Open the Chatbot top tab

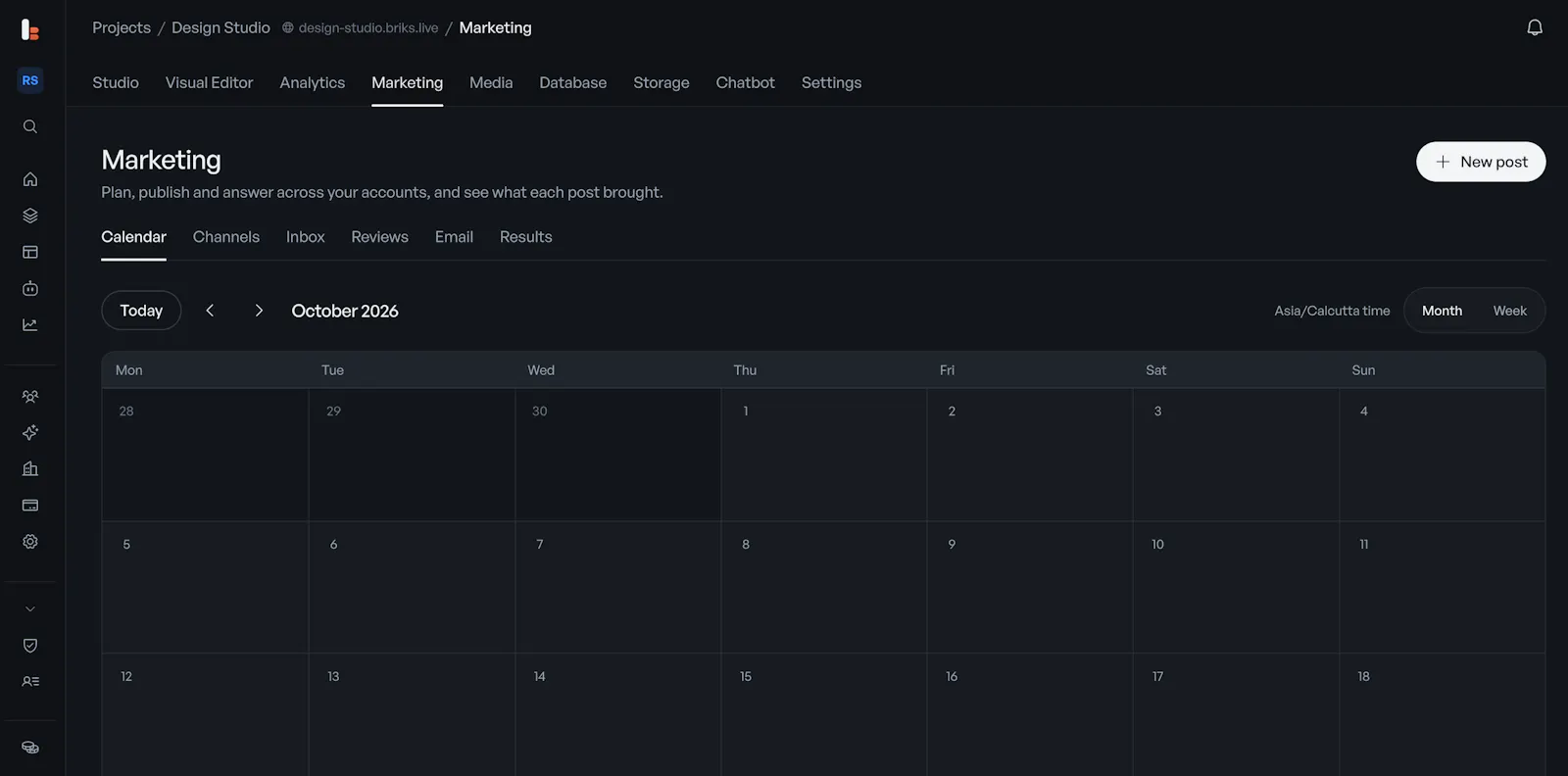(745, 82)
